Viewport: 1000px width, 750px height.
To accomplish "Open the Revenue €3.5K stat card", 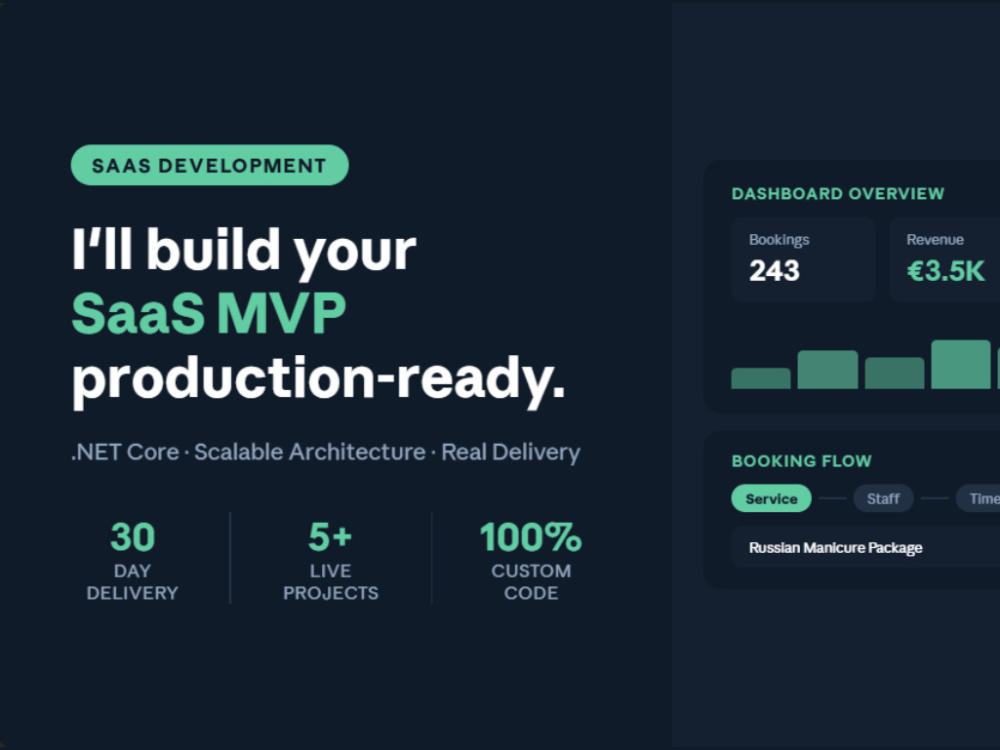I will [945, 259].
